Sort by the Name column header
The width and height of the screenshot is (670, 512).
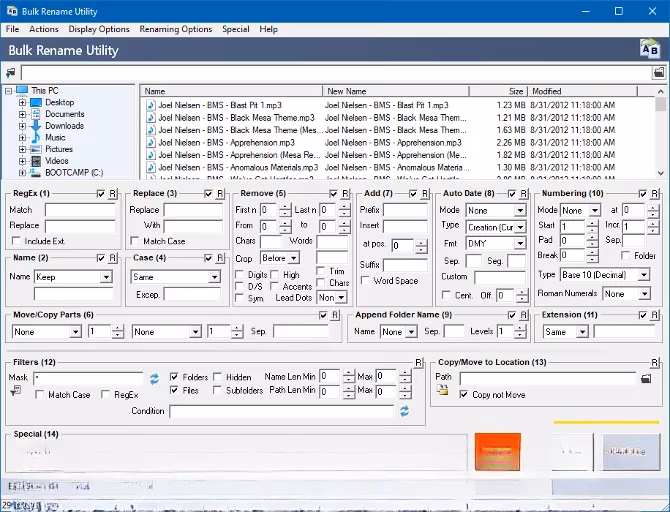coord(231,91)
